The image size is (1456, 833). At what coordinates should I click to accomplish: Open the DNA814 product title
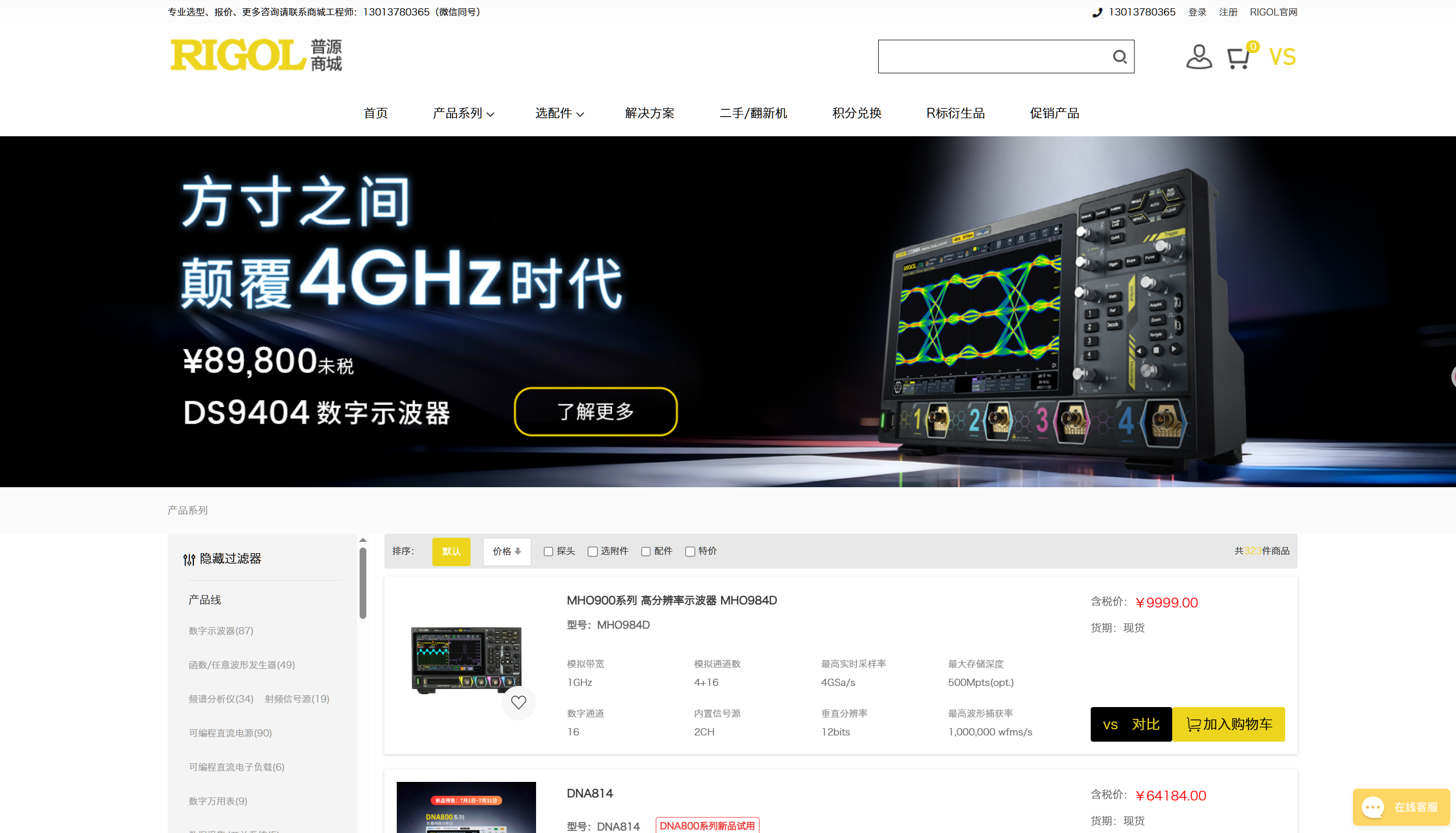(590, 794)
